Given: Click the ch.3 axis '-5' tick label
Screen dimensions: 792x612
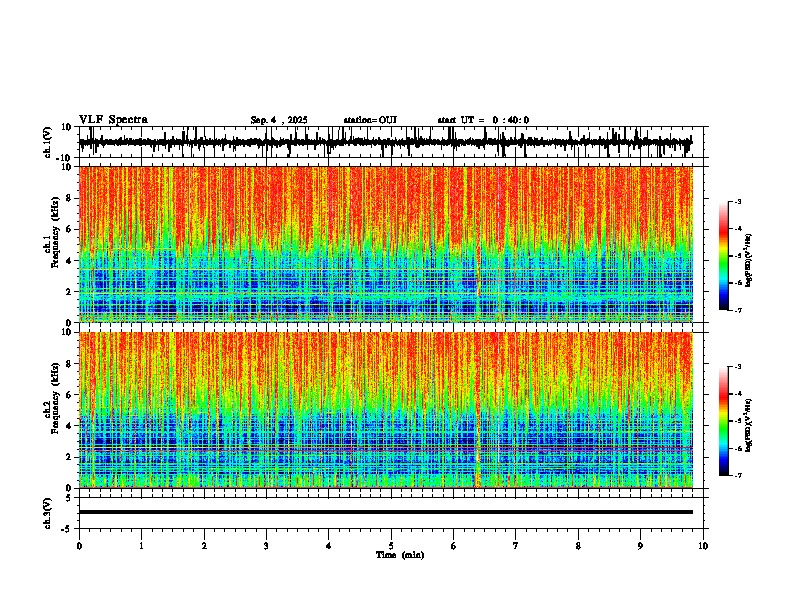Looking at the screenshot, I should coord(67,529).
